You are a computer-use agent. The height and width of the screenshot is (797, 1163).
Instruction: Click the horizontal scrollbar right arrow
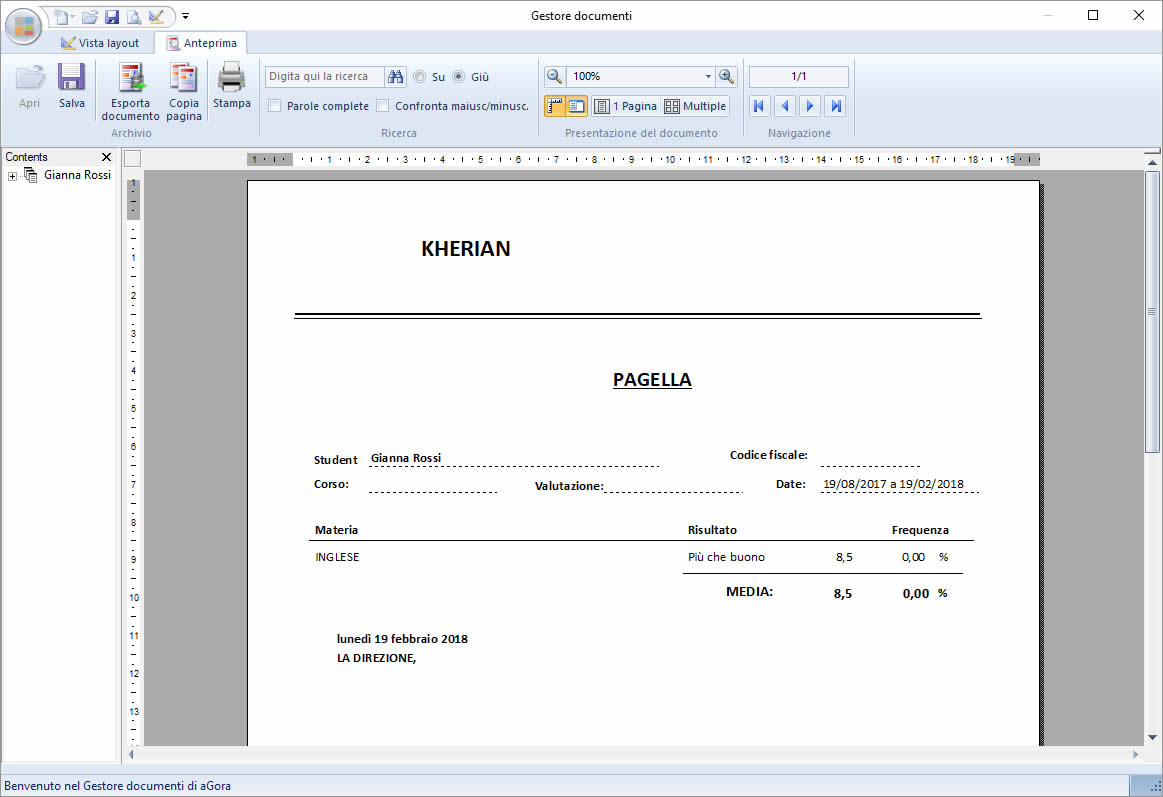1135,755
